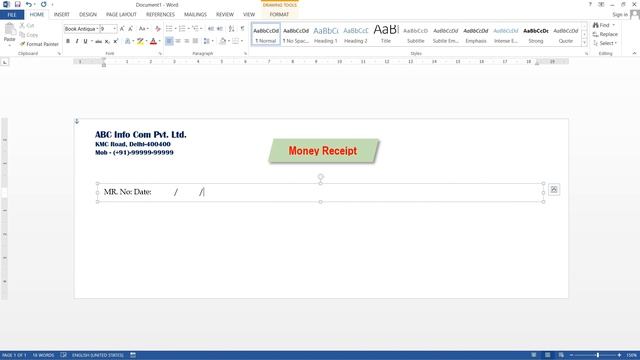Click the Paste button
640x360 pixels.
(x=9, y=33)
